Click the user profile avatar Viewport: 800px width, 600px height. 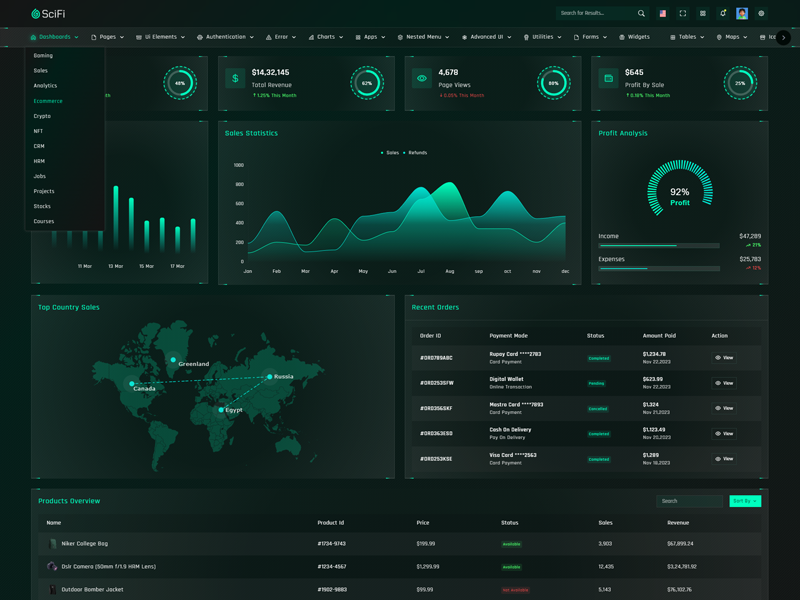742,14
